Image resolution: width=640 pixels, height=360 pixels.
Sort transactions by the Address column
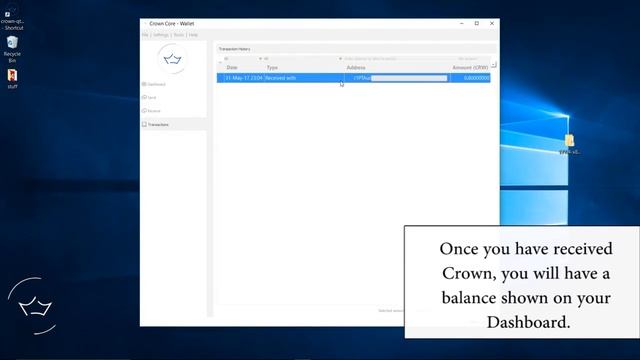[x=356, y=67]
